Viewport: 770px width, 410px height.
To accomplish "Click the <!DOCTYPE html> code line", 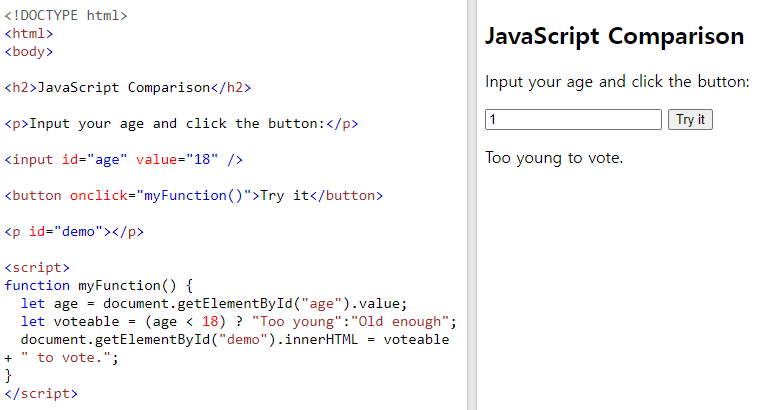I will pyautogui.click(x=66, y=16).
